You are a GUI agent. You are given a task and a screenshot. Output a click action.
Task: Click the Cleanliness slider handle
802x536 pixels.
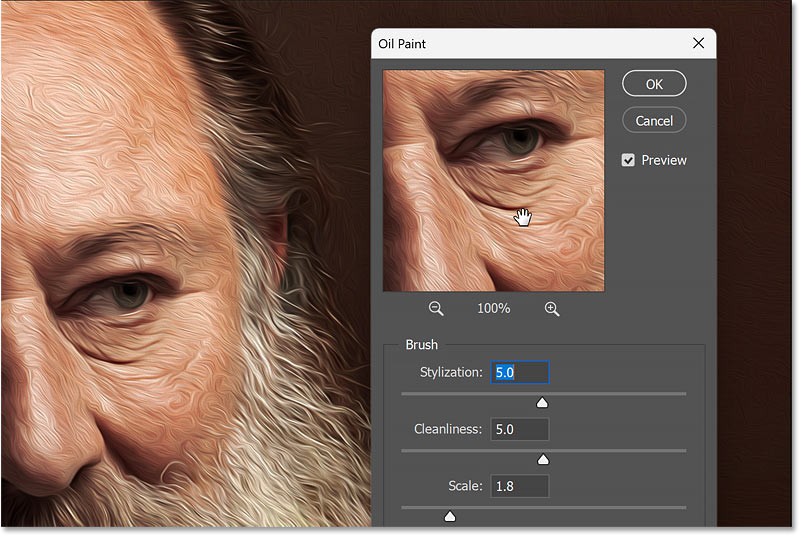[x=543, y=459]
